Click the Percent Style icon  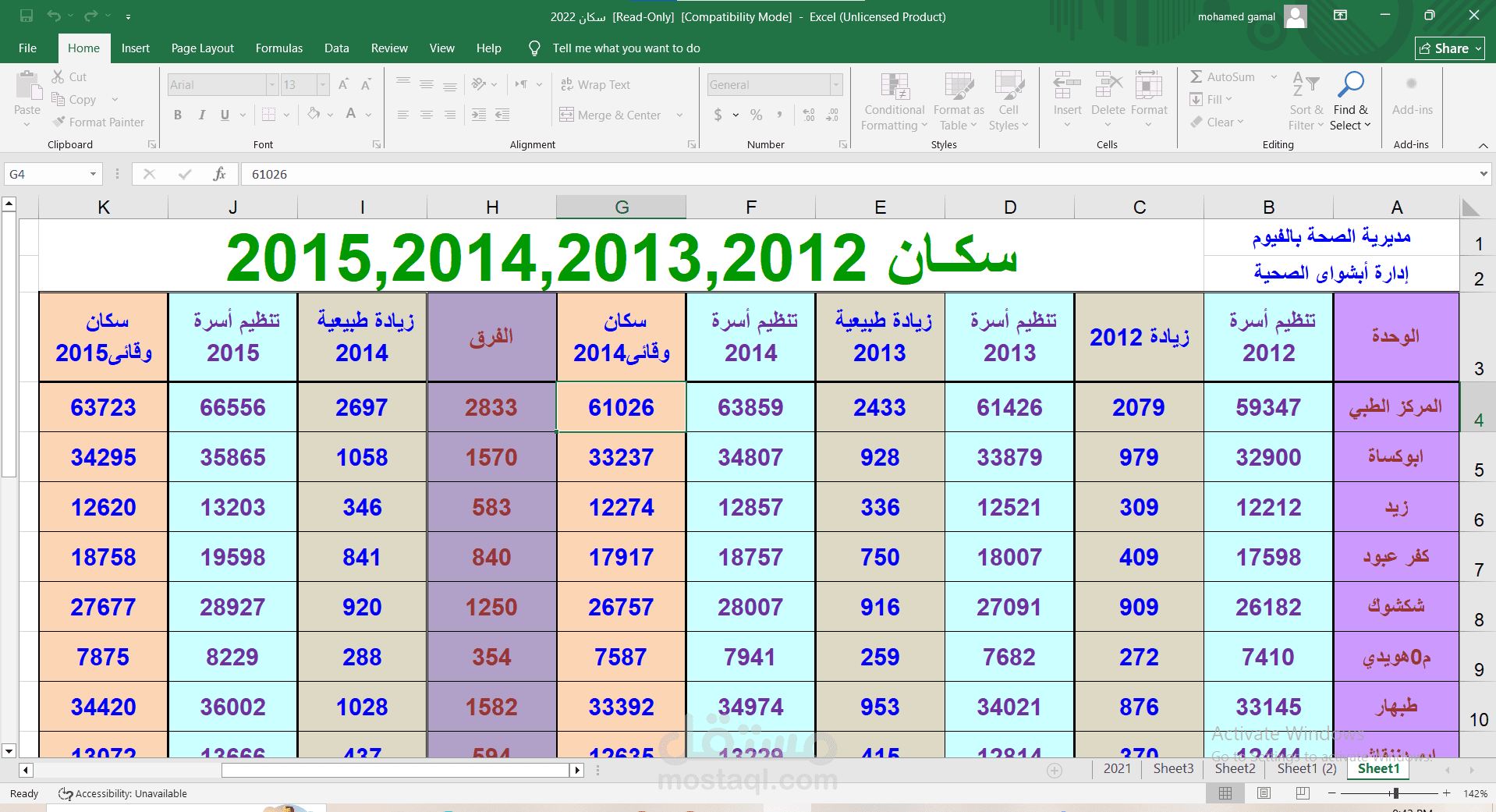click(756, 115)
